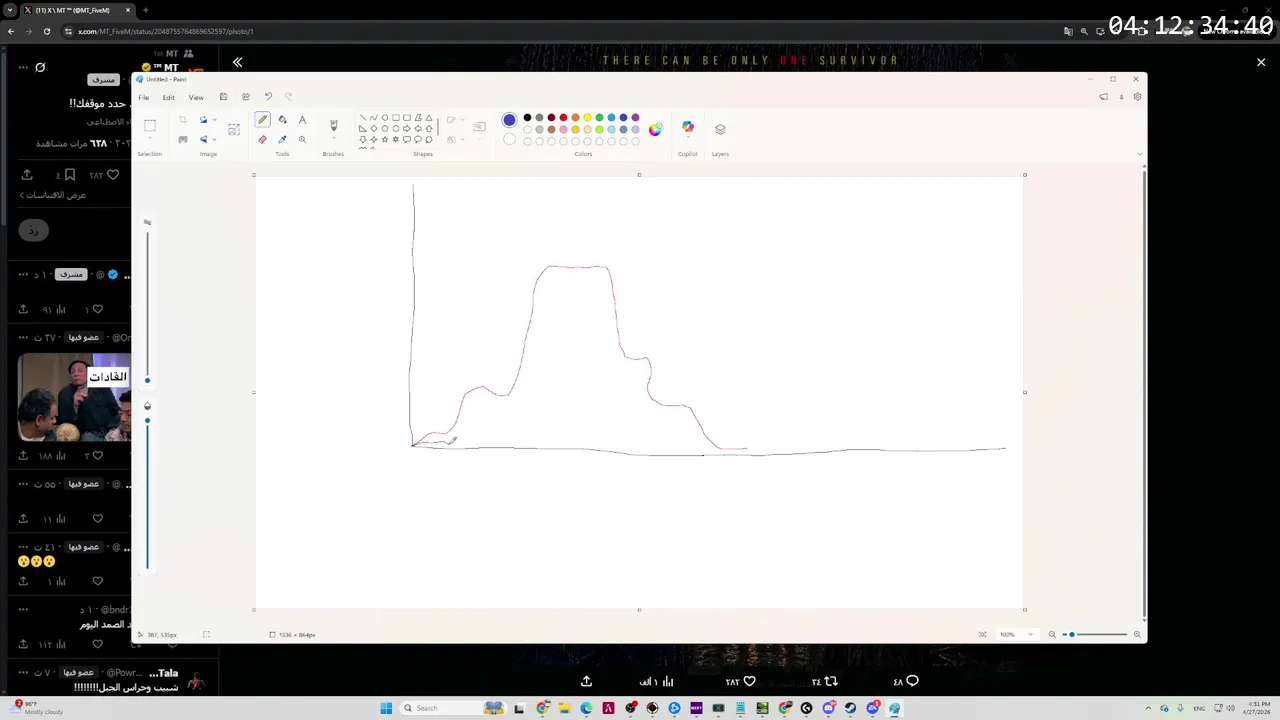Click fit to window icon in status bar
The height and width of the screenshot is (720, 1280).
tap(982, 634)
